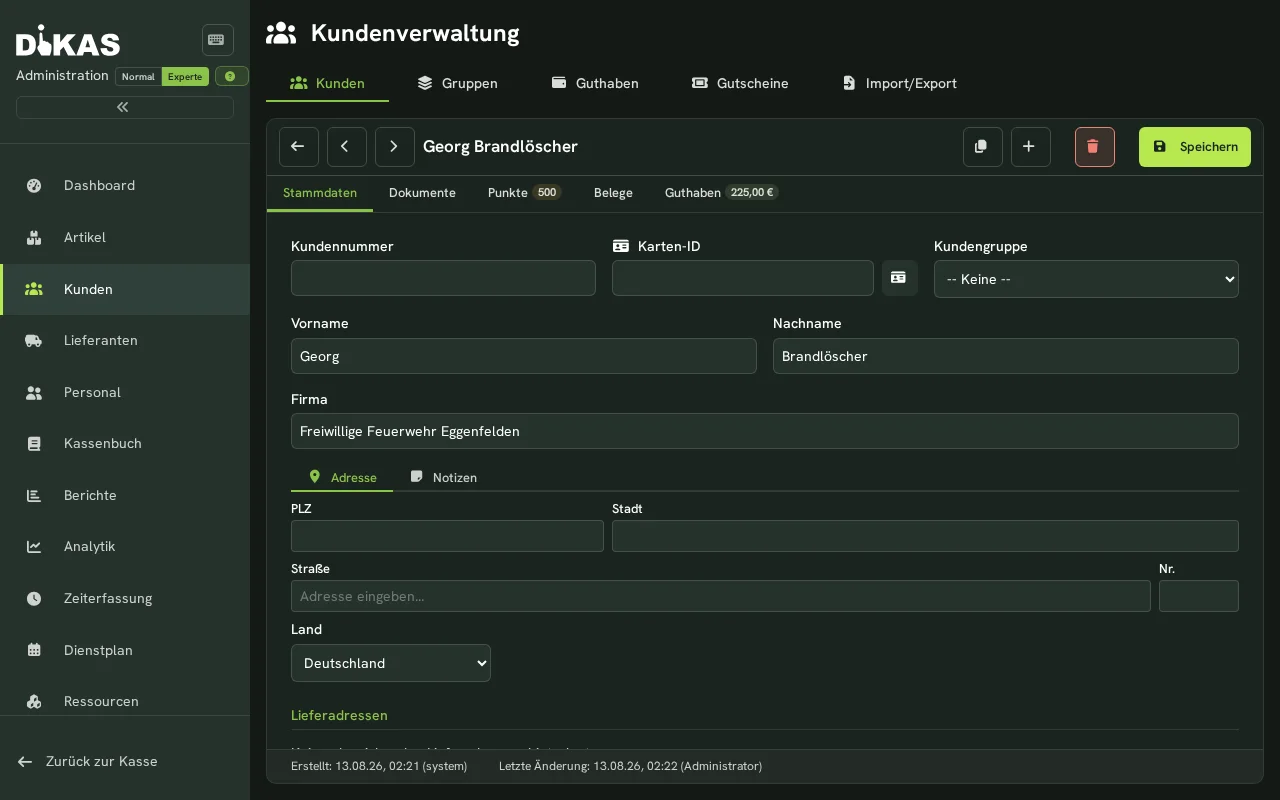This screenshot has width=1280, height=800.
Task: Open the on-screen keyboard icon
Action: point(217,40)
